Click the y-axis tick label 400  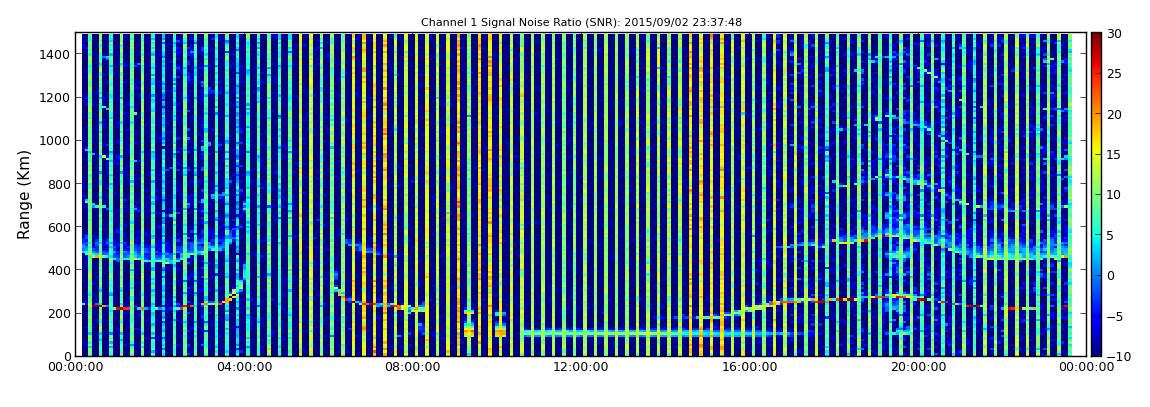(59, 270)
